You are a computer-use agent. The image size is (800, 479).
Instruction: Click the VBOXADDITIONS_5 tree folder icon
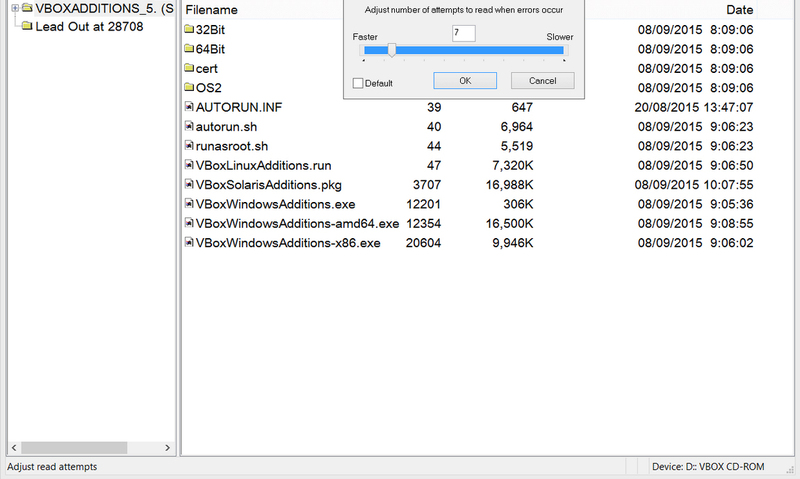tap(27, 8)
